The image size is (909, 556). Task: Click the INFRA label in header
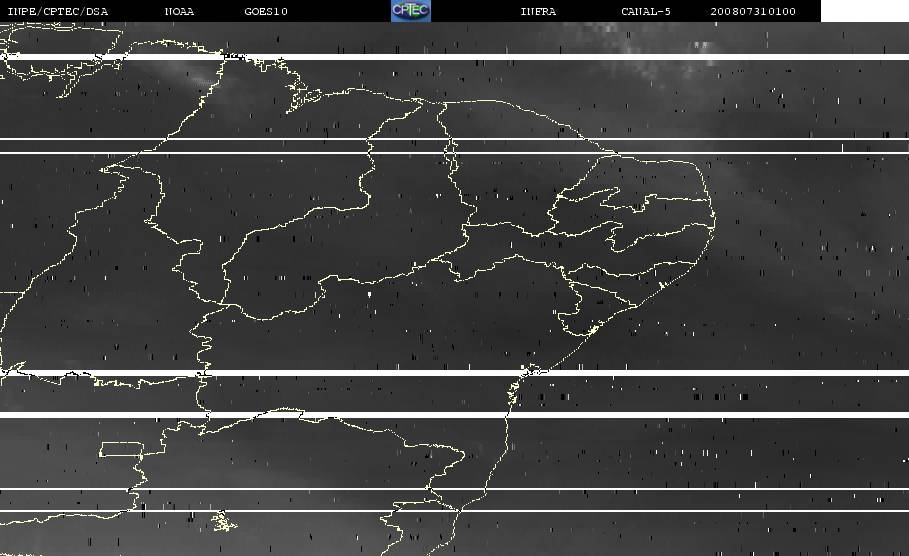click(x=538, y=11)
